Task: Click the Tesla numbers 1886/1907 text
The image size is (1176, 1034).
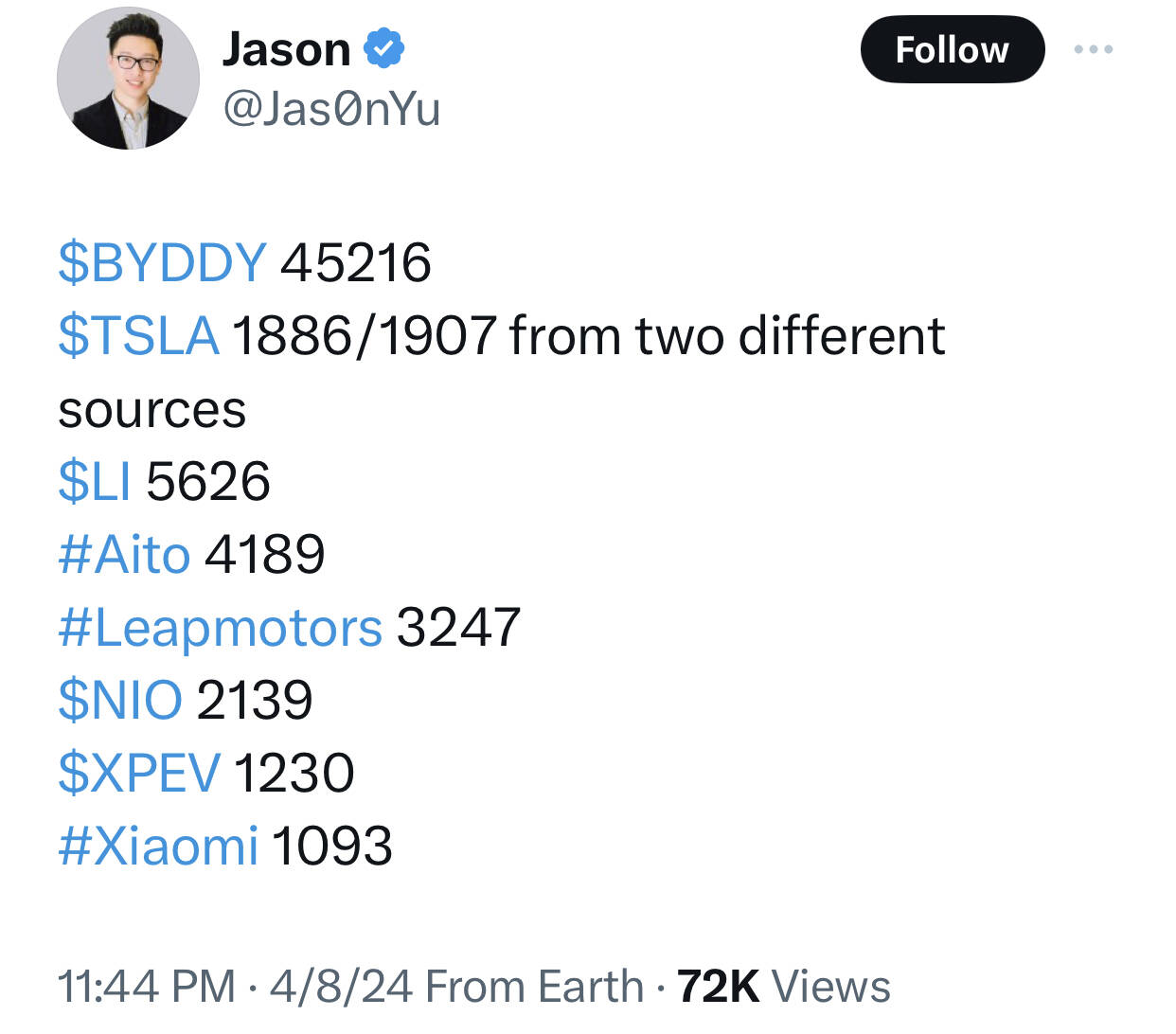Action: click(365, 336)
